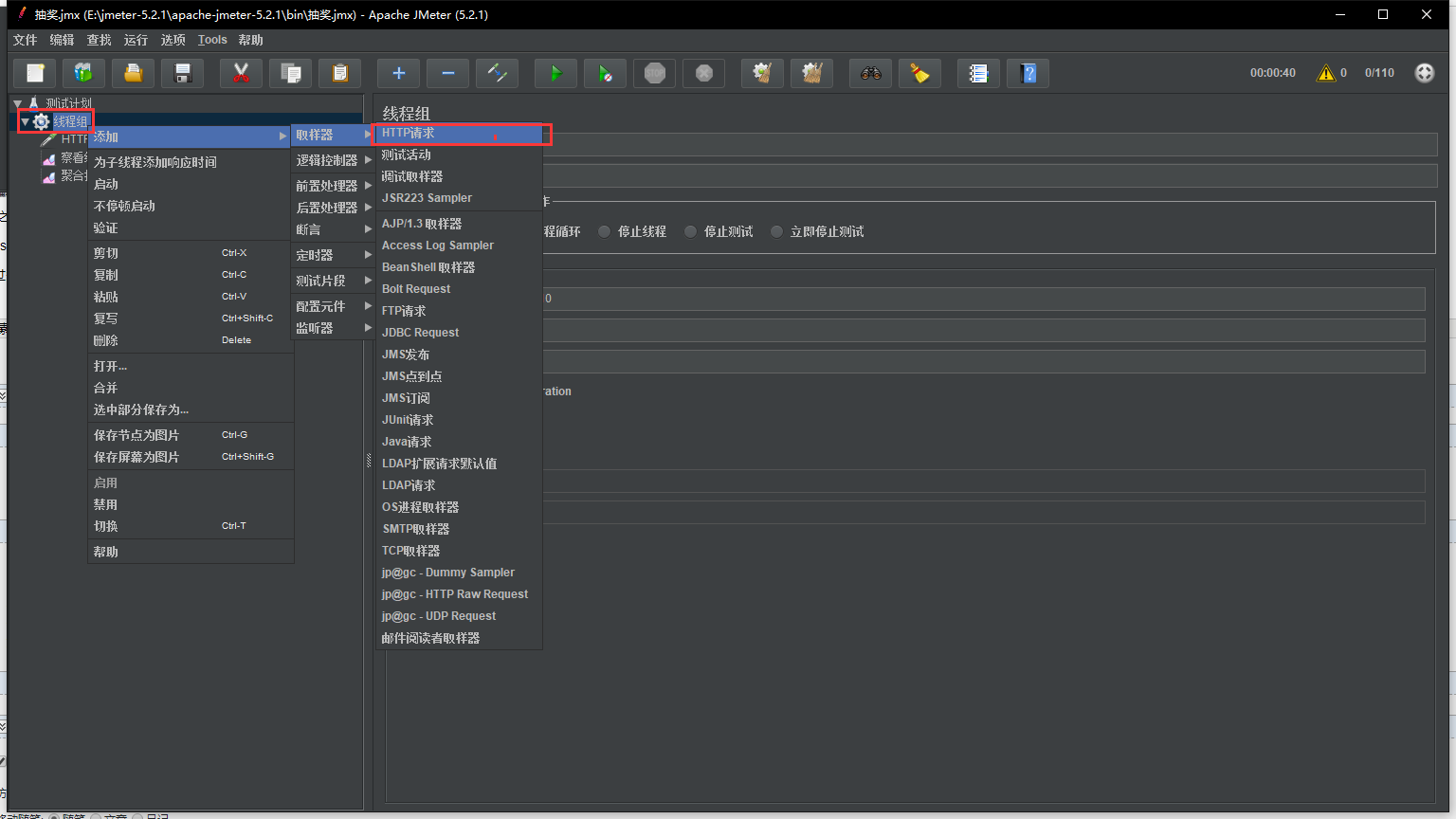Expand the 逻辑控制器 submenu

point(333,160)
